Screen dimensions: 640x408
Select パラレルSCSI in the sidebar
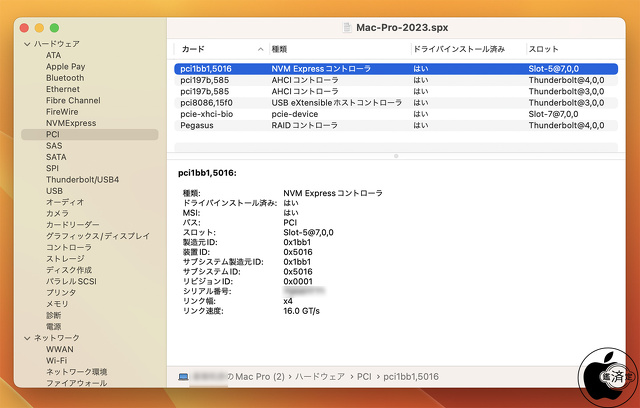[71, 282]
